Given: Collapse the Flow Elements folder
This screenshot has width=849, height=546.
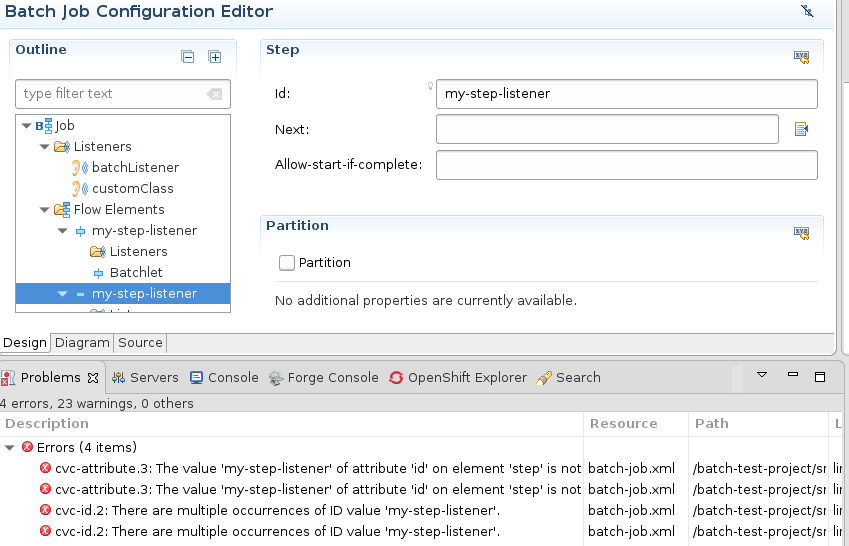Looking at the screenshot, I should [44, 210].
